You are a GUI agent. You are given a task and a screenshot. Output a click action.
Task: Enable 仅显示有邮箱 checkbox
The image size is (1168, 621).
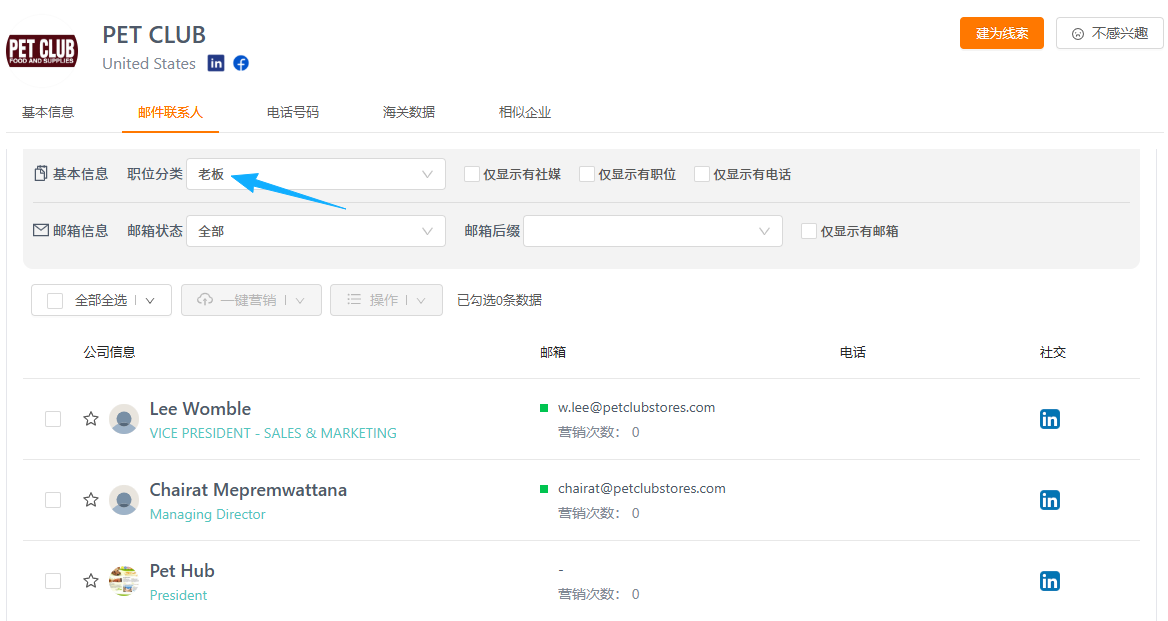click(809, 231)
